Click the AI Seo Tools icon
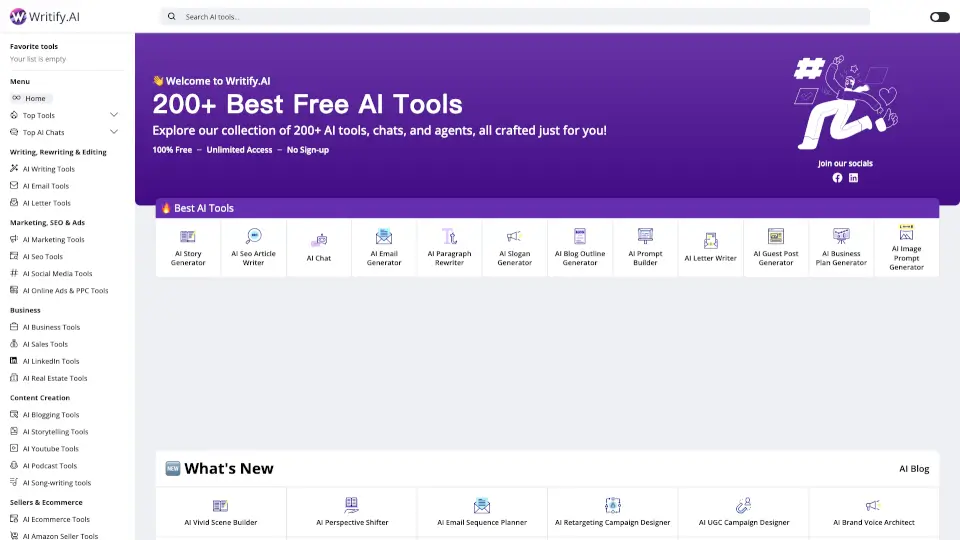Image resolution: width=960 pixels, height=540 pixels. pyautogui.click(x=14, y=257)
